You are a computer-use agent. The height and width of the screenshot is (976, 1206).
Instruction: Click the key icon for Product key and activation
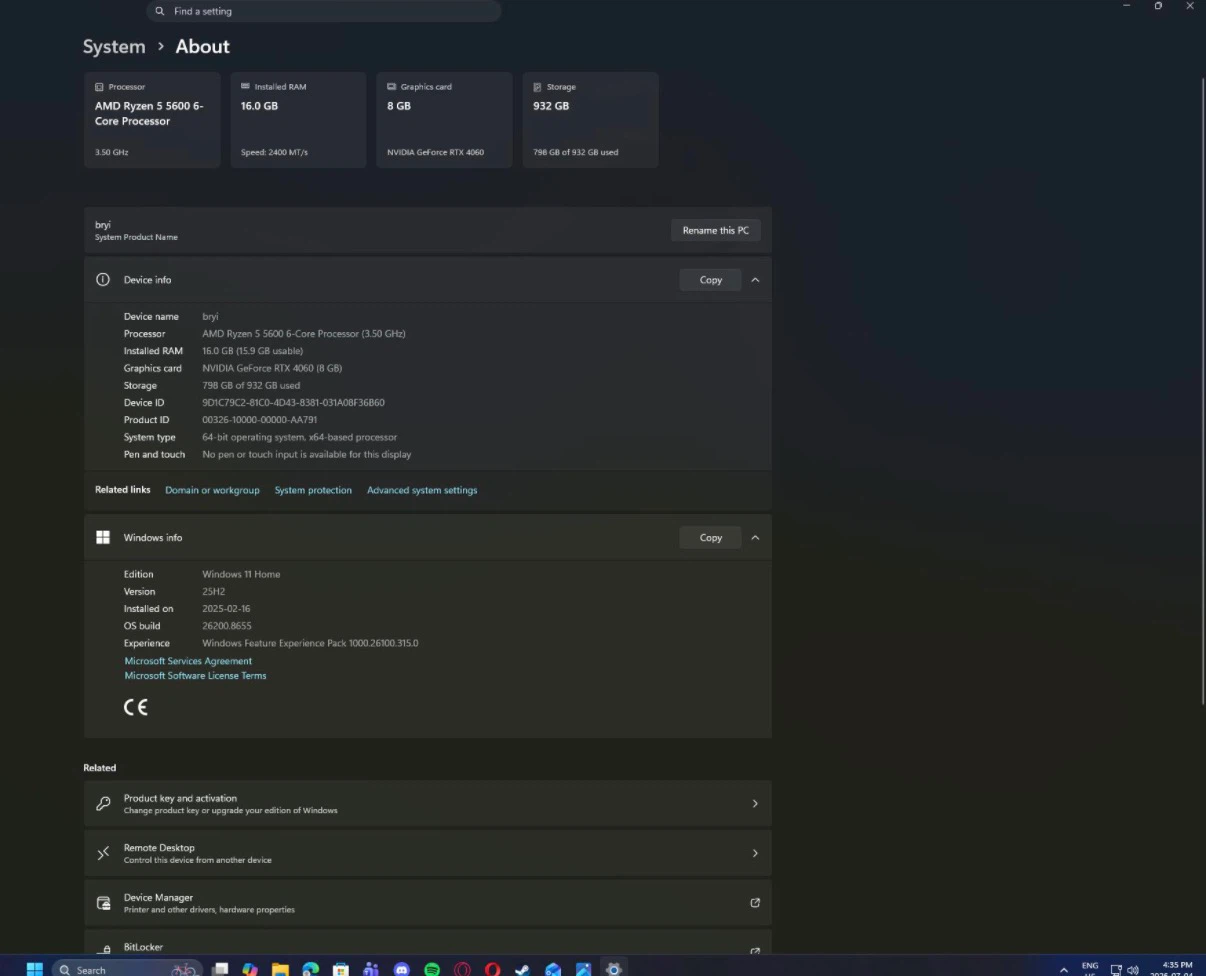pyautogui.click(x=103, y=804)
